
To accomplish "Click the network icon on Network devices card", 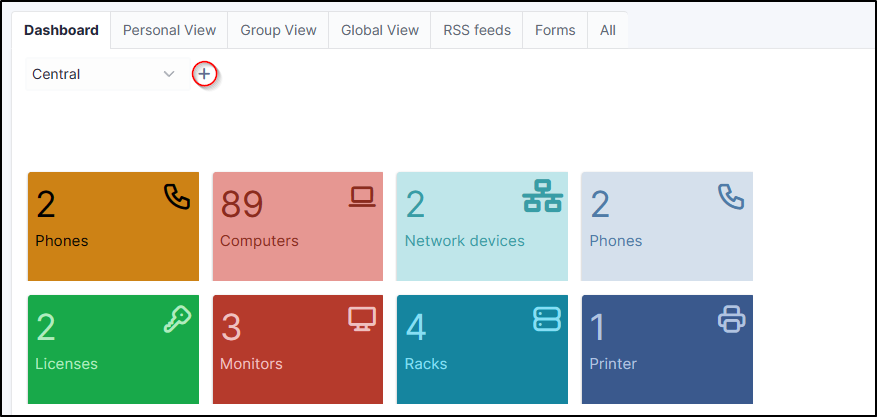I will click(x=543, y=197).
